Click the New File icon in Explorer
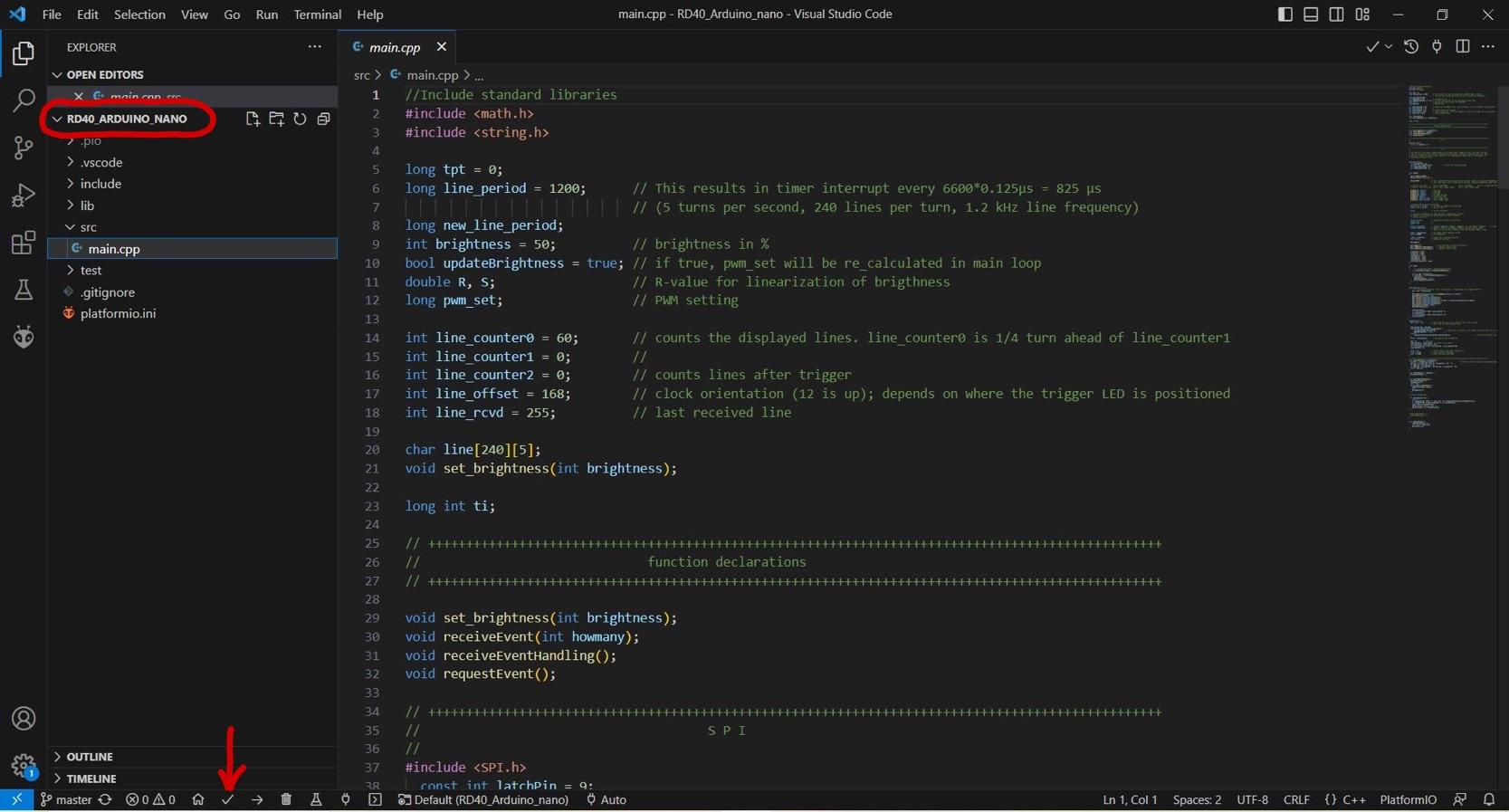 point(253,119)
